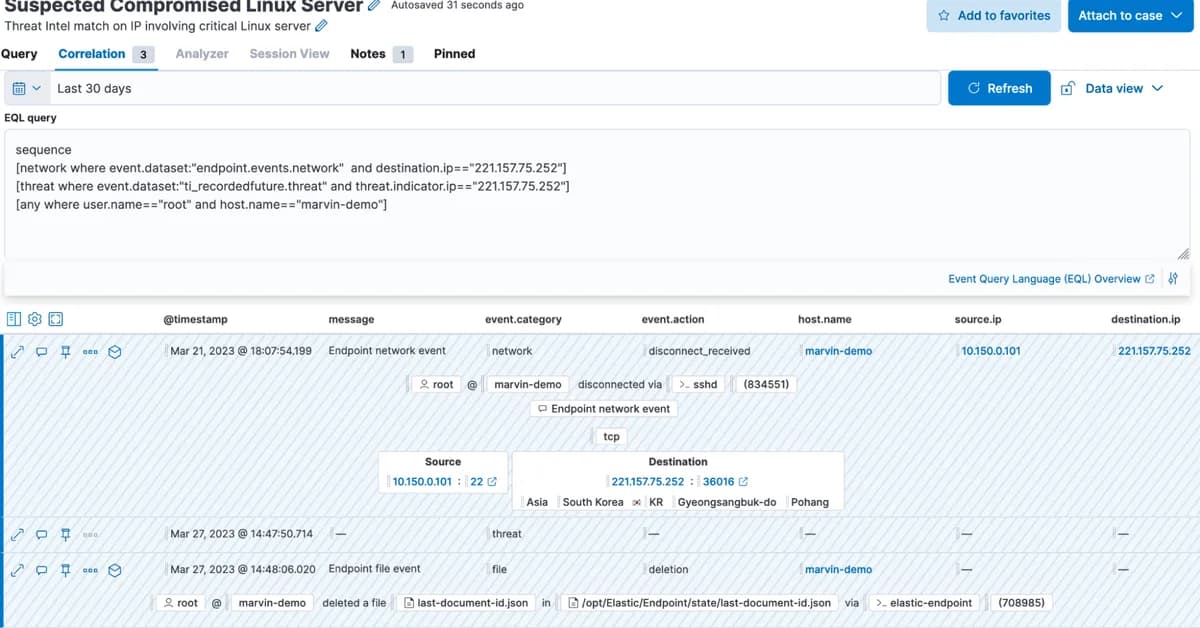Click marvin-demo host link in network row

coord(838,351)
